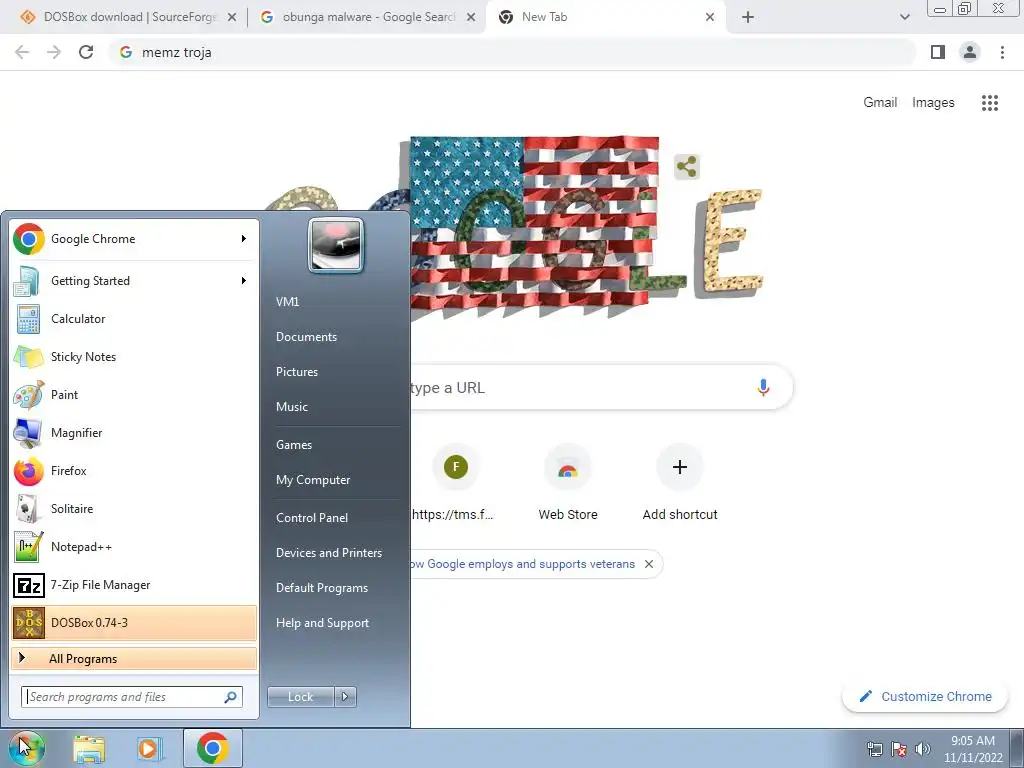The width and height of the screenshot is (1024, 768).
Task: Open Images link
Action: click(933, 103)
